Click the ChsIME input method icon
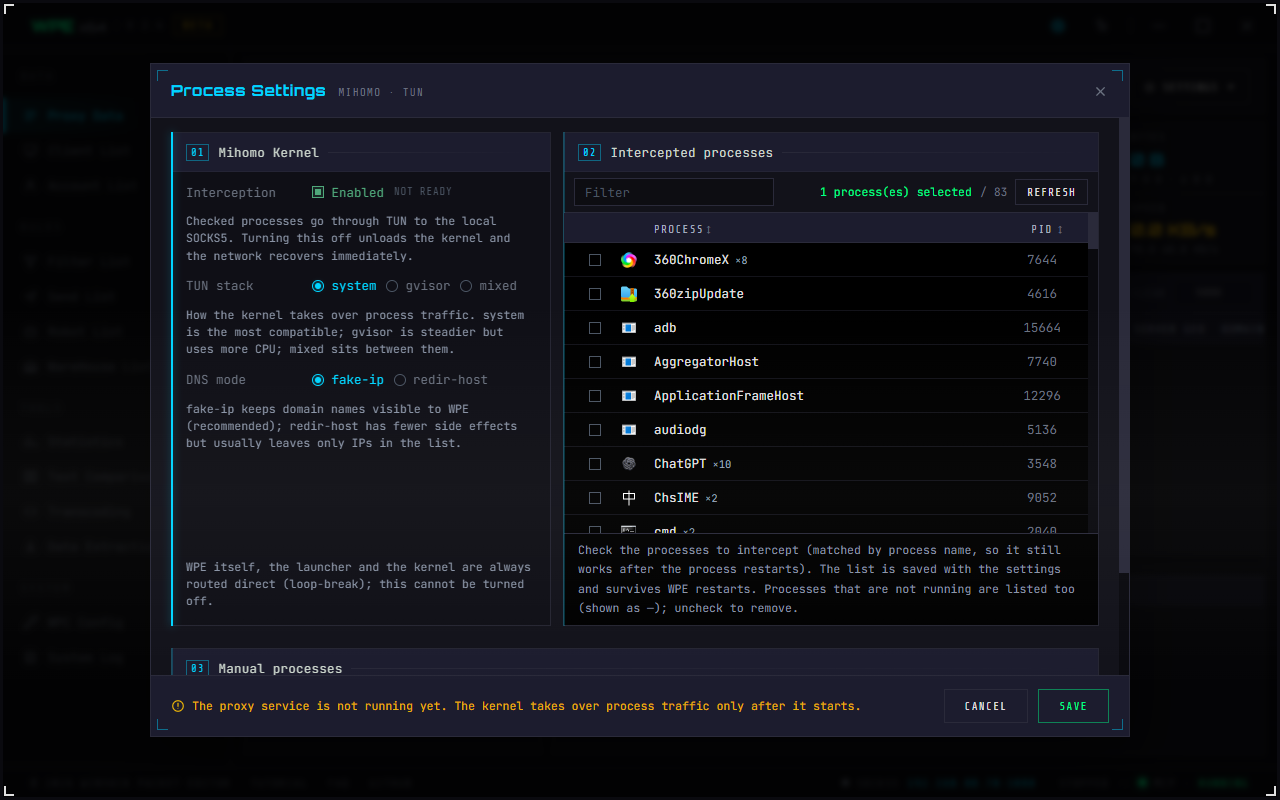 628,498
